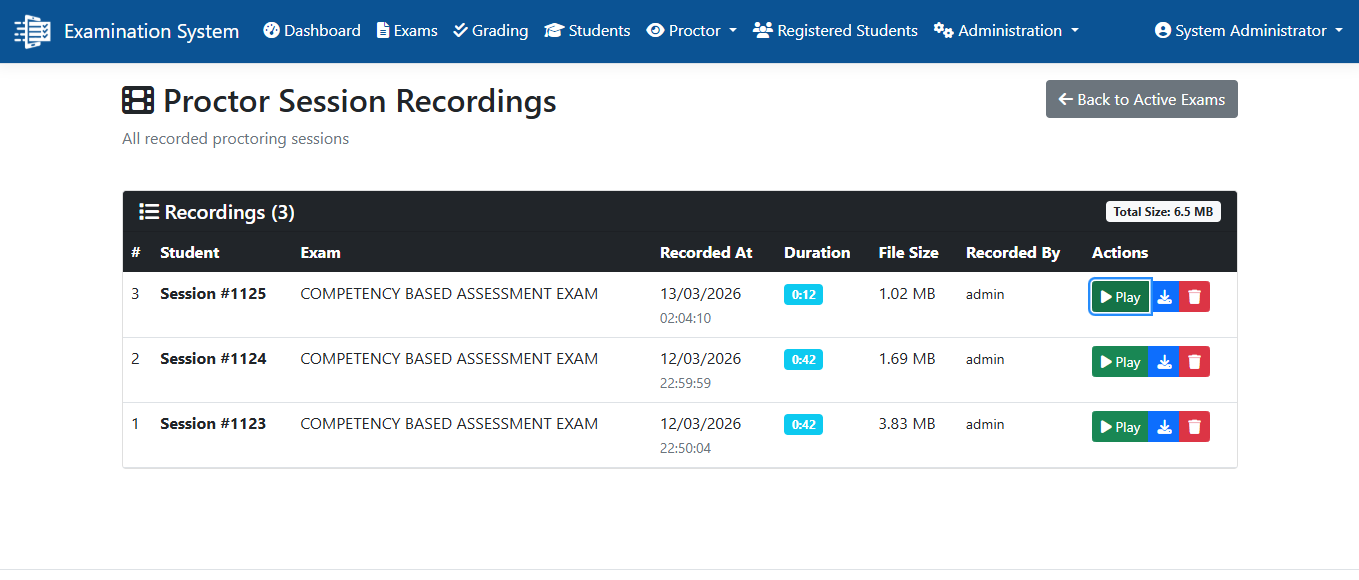Expand the Administration dropdown
This screenshot has height=580, width=1359.
pyautogui.click(x=1006, y=31)
